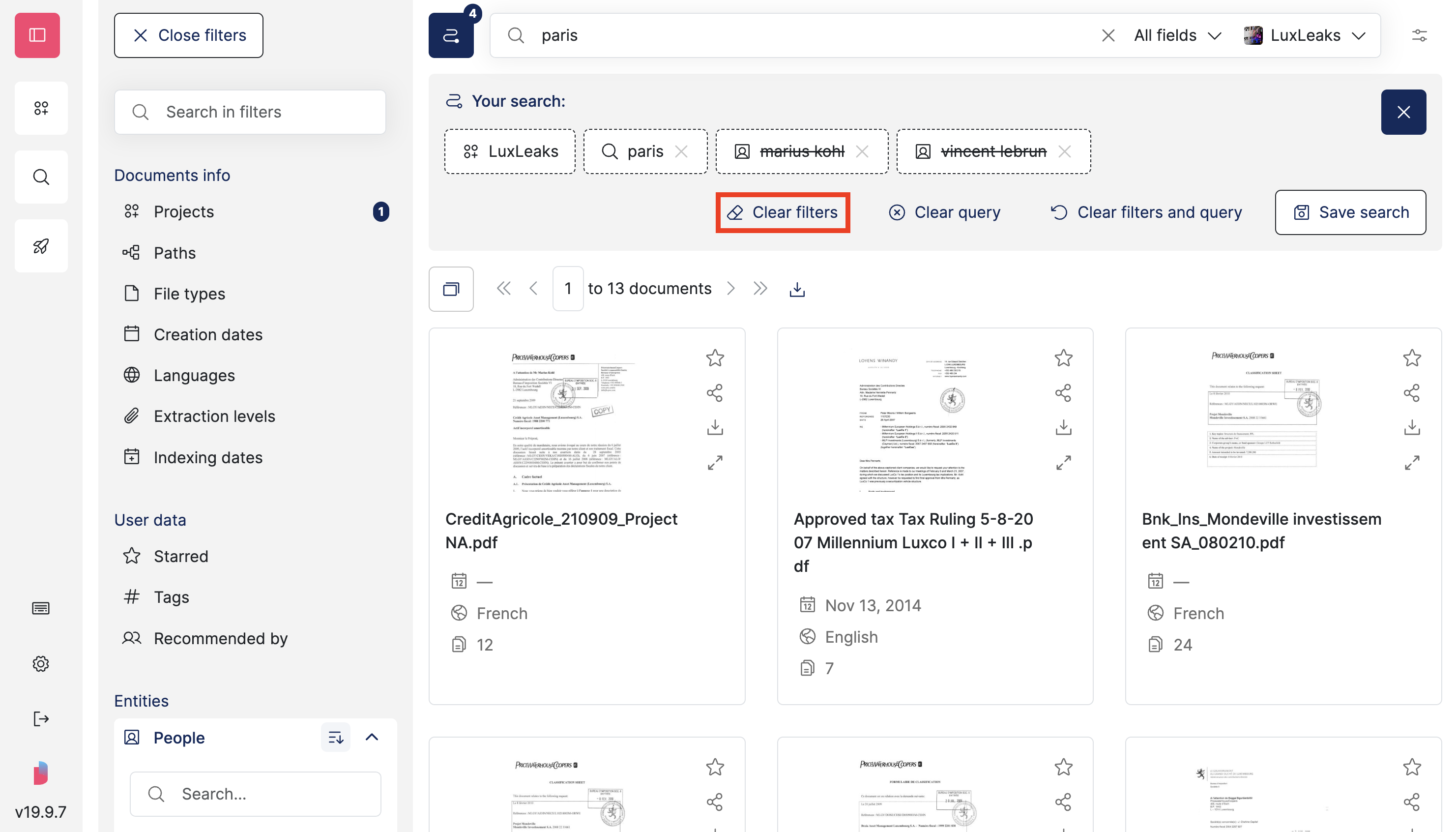Screen dimensions: 1456x832
Task: Download CreditAgricole_210909_ProjectNA.pdf
Action: tap(715, 427)
